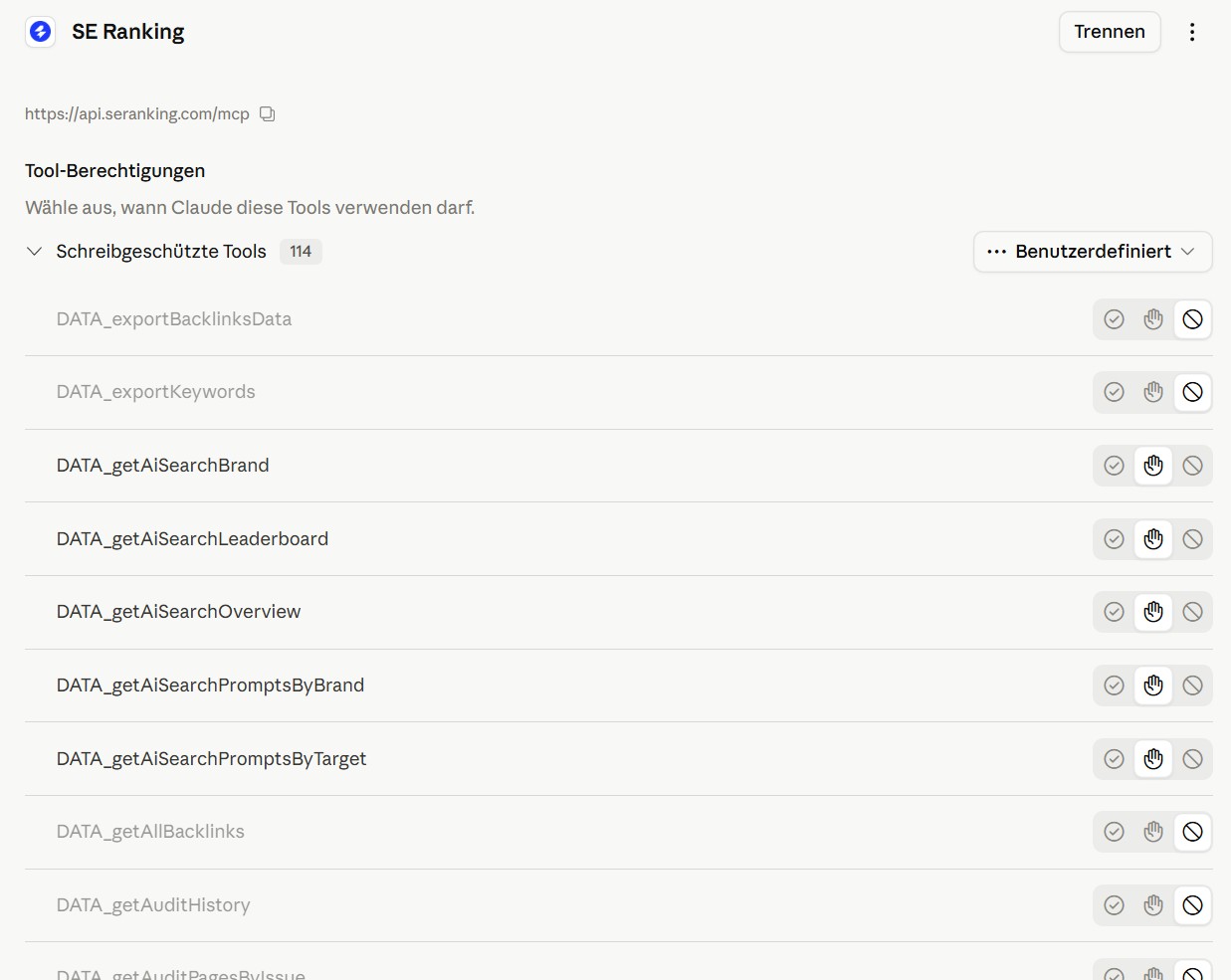Viewport: 1231px width, 980px height.
Task: Click the https://api.seranking.com/mcp URL text
Action: 137,113
